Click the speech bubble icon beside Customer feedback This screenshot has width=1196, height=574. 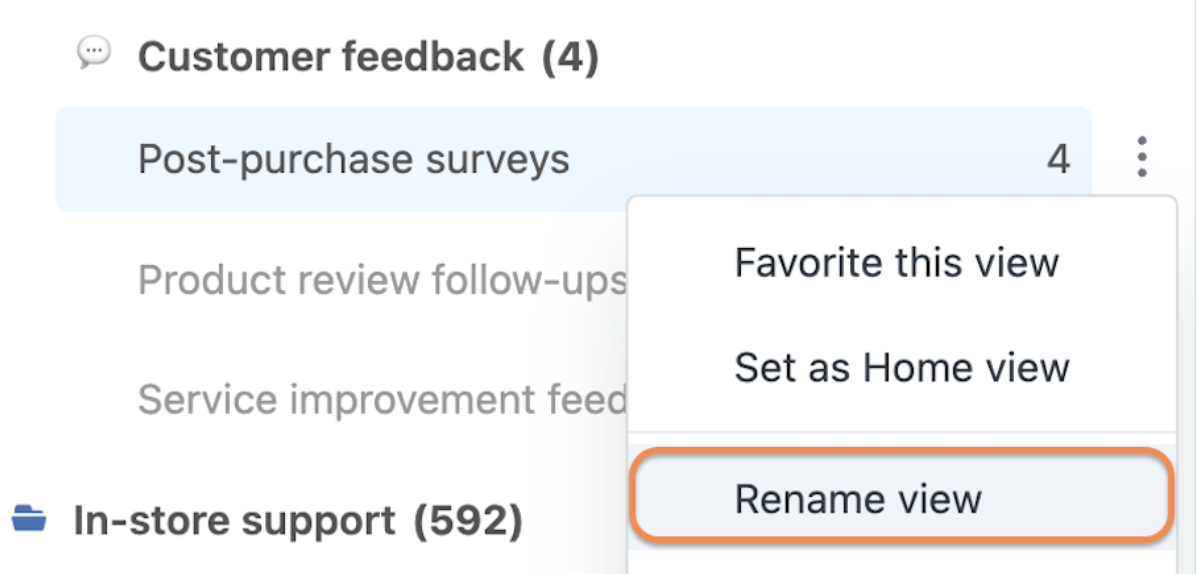pyautogui.click(x=95, y=54)
